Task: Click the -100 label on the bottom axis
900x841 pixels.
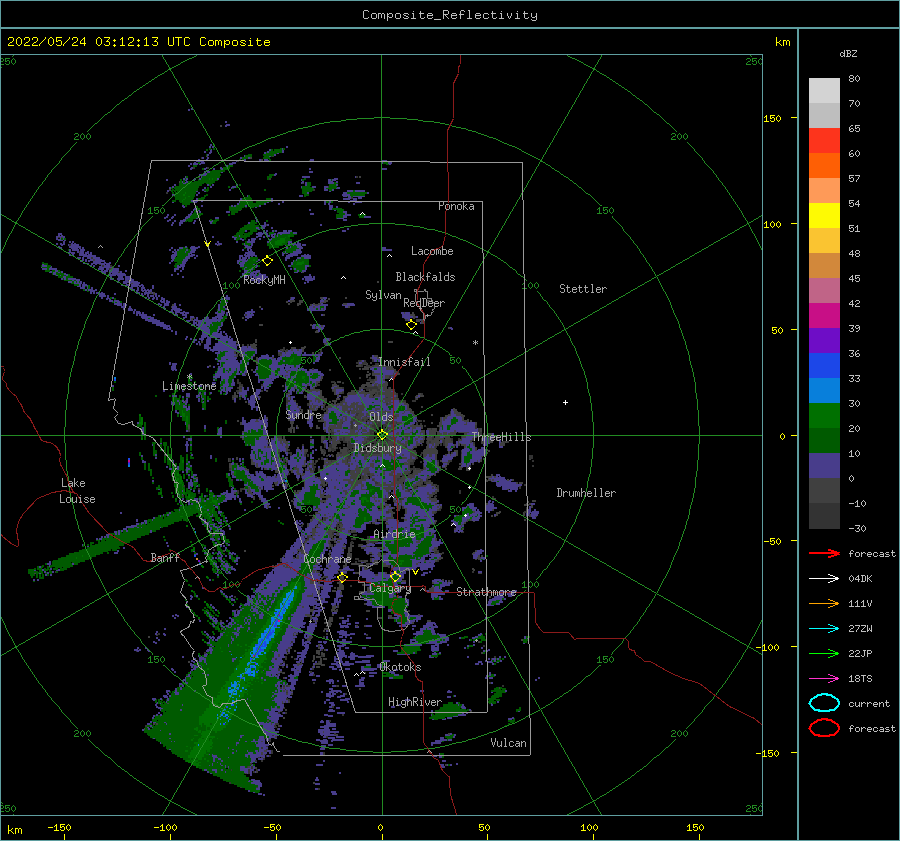Action: coord(165,827)
